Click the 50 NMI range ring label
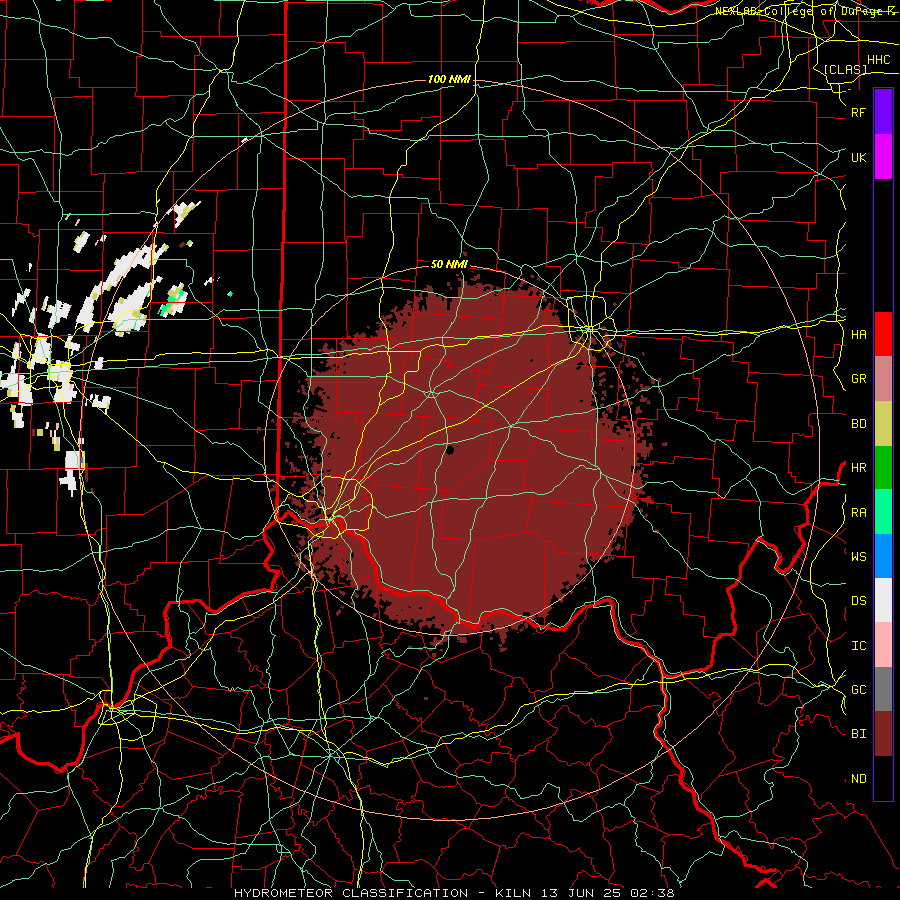This screenshot has width=900, height=900. 449,264
